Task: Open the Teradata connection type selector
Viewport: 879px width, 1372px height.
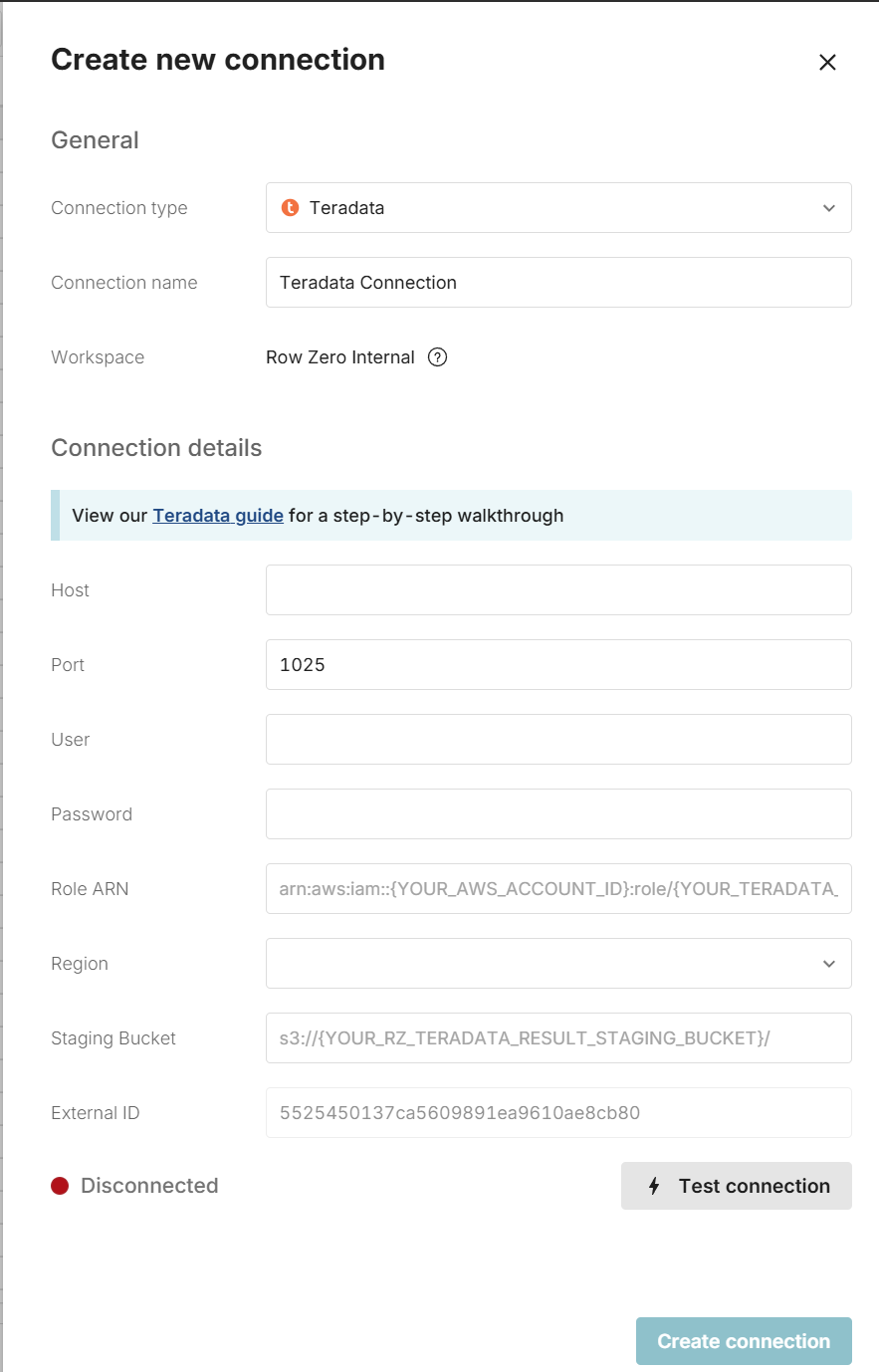Action: tap(557, 208)
